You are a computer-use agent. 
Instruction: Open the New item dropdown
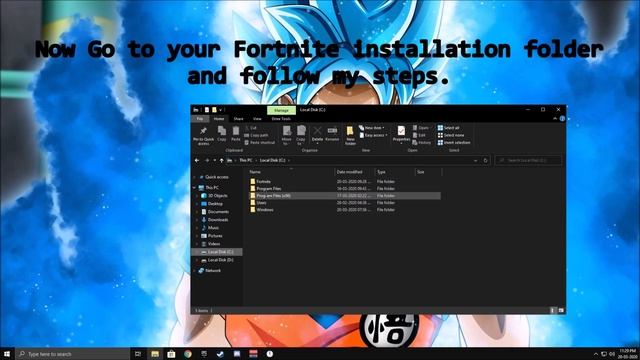pyautogui.click(x=372, y=128)
